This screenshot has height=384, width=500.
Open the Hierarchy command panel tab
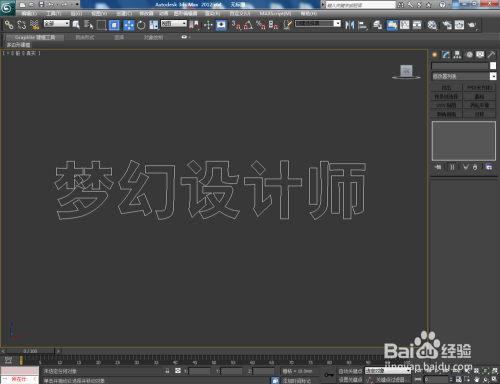coord(457,55)
